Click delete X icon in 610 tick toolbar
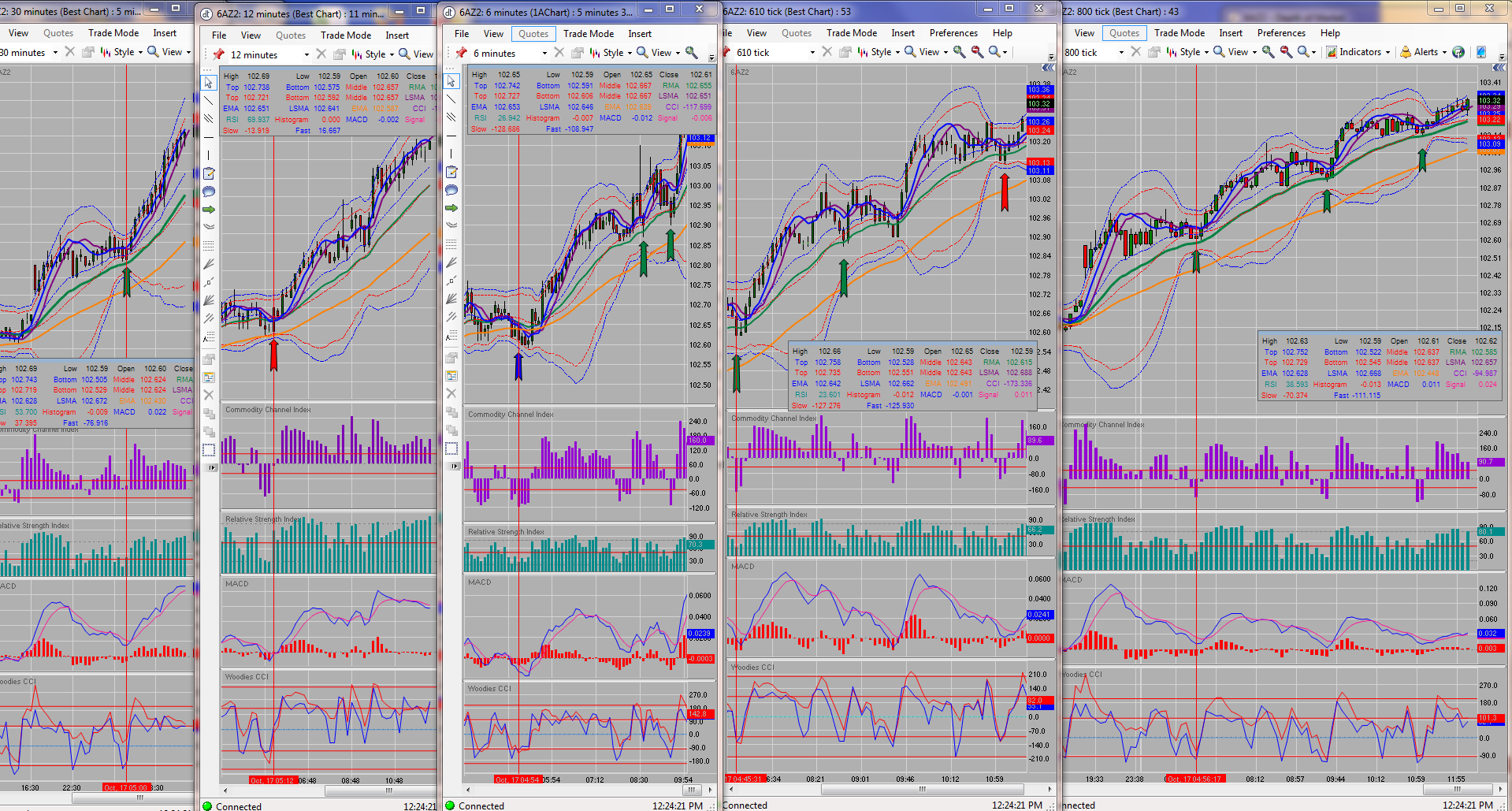This screenshot has height=811, width=1512. coord(827,52)
